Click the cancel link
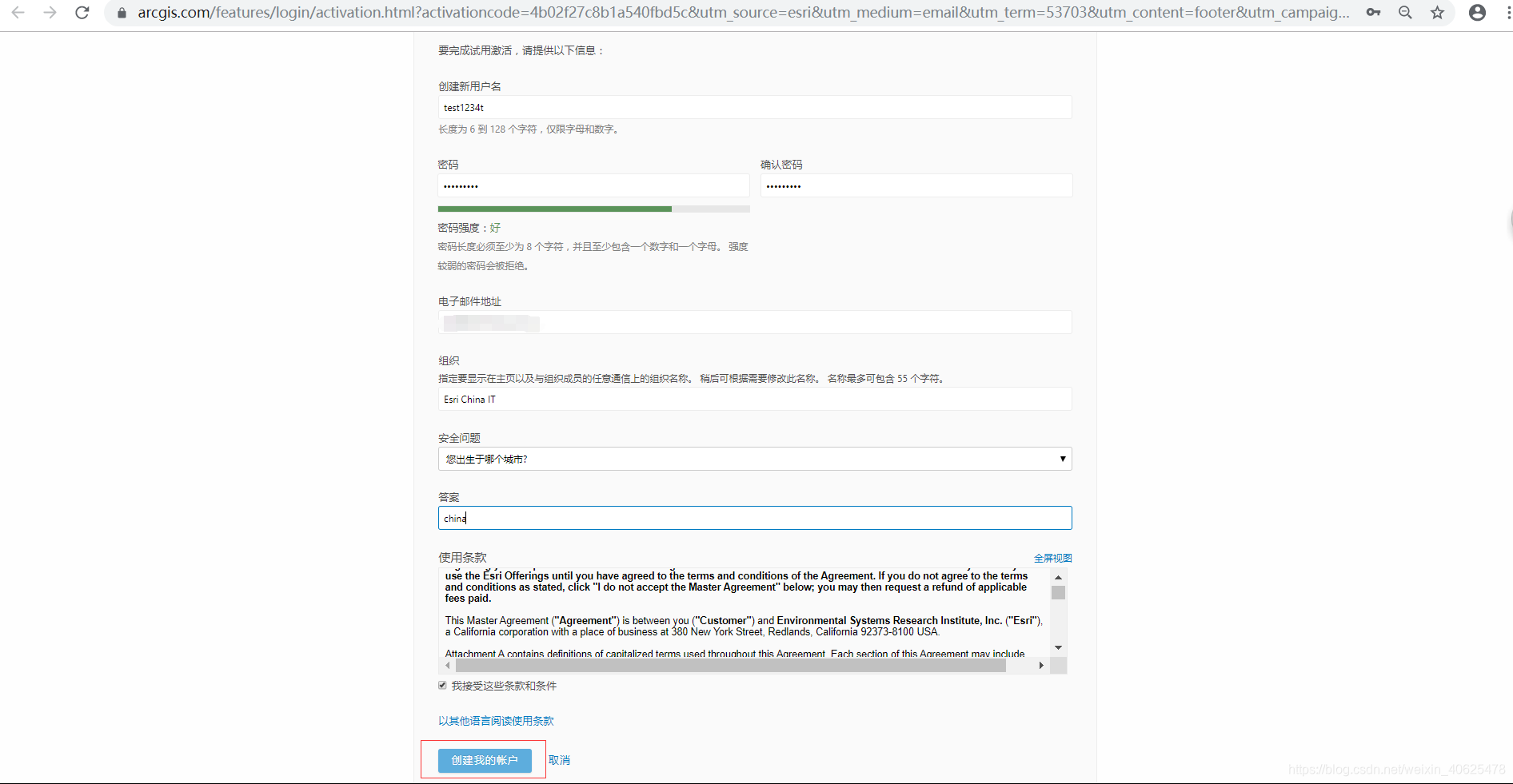Image resolution: width=1513 pixels, height=784 pixels. click(559, 760)
